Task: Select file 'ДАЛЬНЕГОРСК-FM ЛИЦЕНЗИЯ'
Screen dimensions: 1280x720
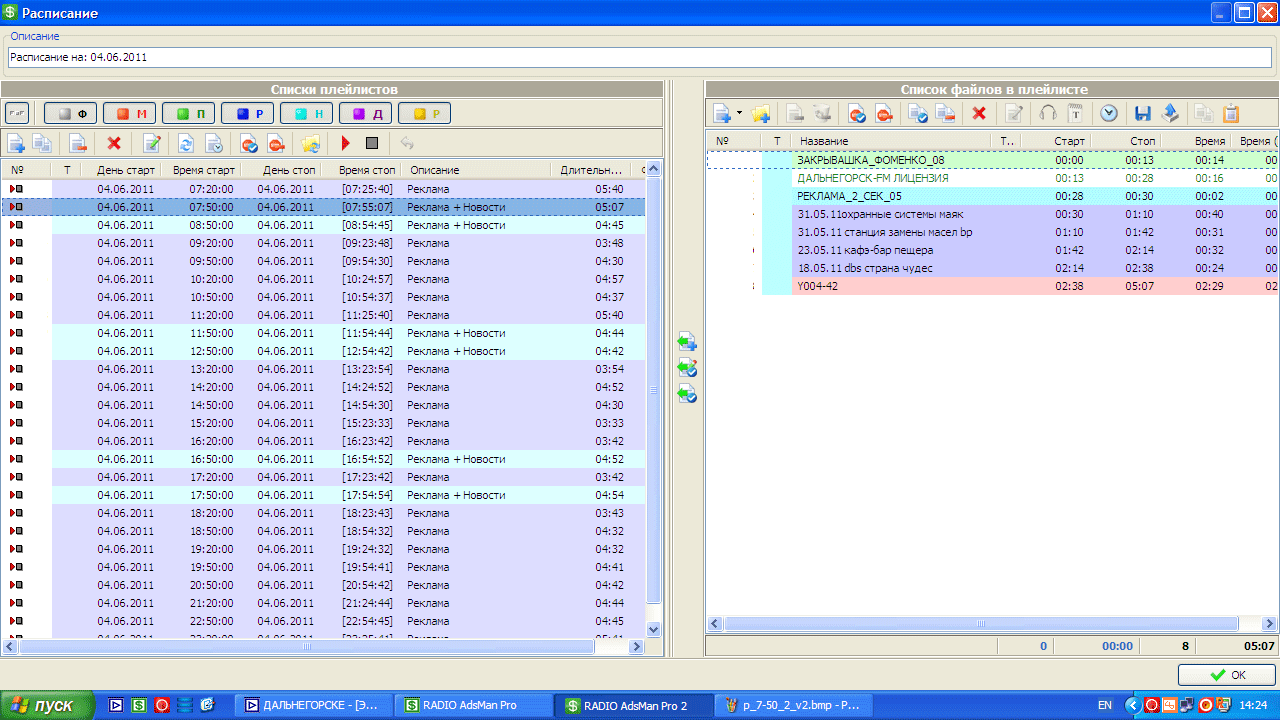Action: pos(993,177)
